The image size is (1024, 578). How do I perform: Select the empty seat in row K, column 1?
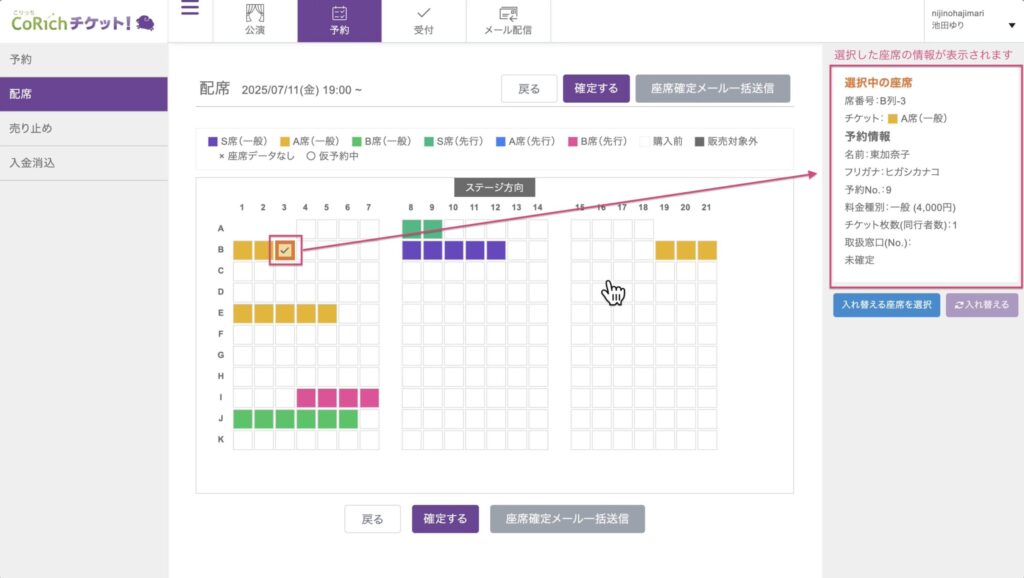pyautogui.click(x=243, y=439)
